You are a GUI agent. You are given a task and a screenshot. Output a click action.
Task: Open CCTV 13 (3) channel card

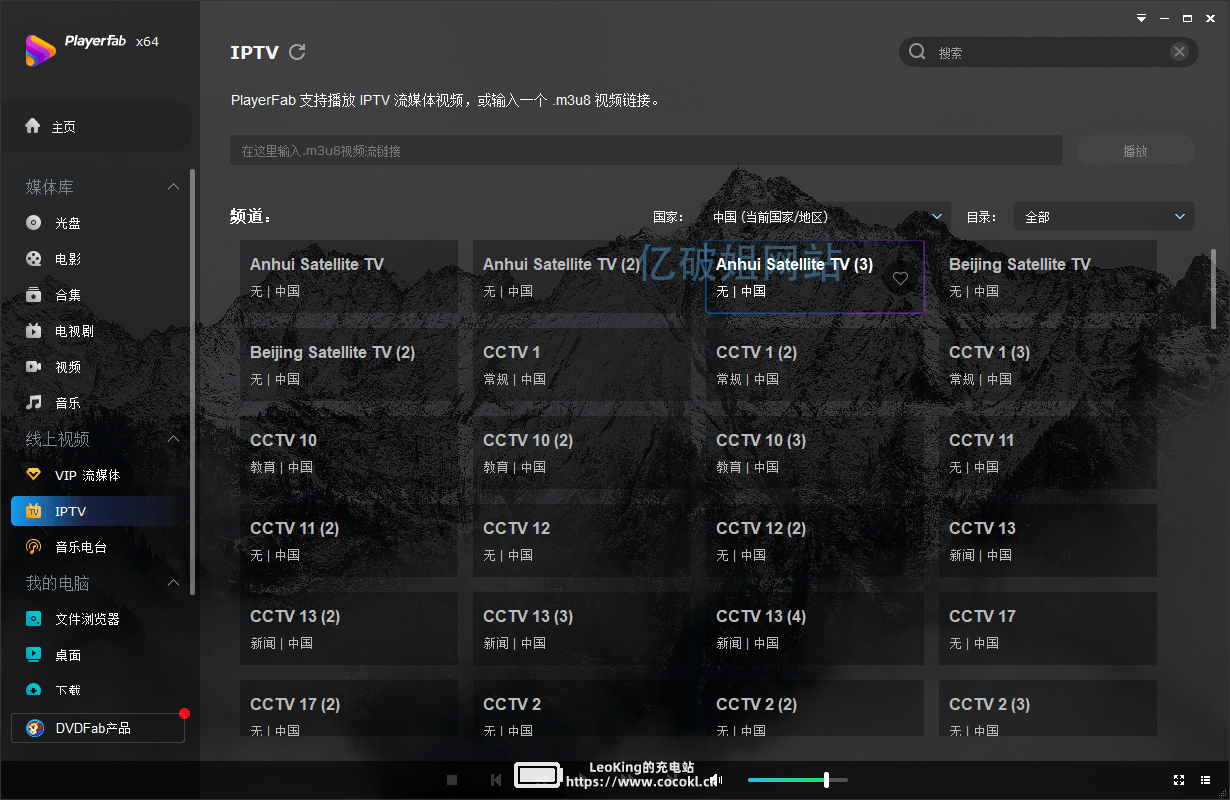[x=582, y=628]
